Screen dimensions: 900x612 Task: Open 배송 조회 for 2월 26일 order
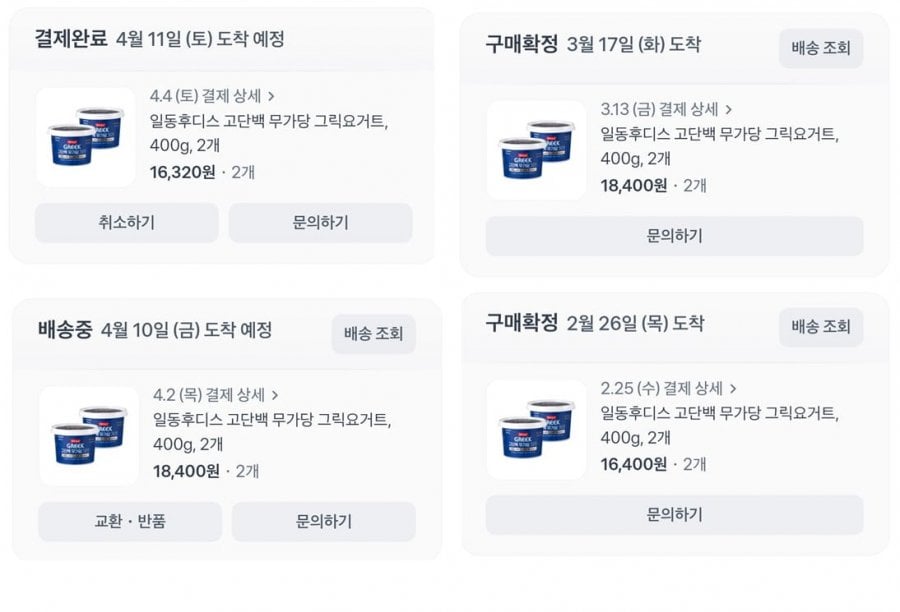pos(820,327)
